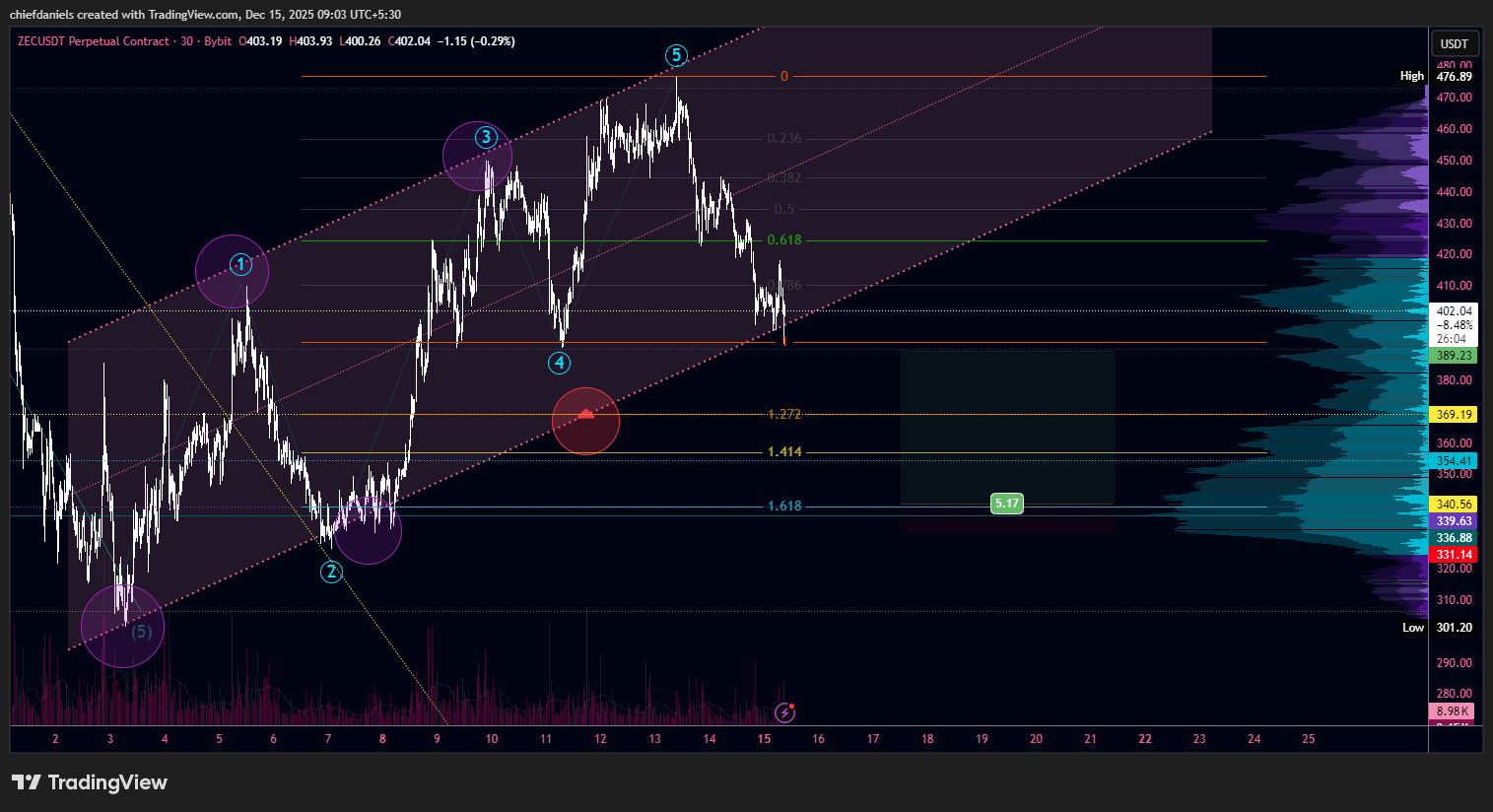Image resolution: width=1493 pixels, height=812 pixels.
Task: Click the date 8 on the time axis
Action: pos(382,739)
